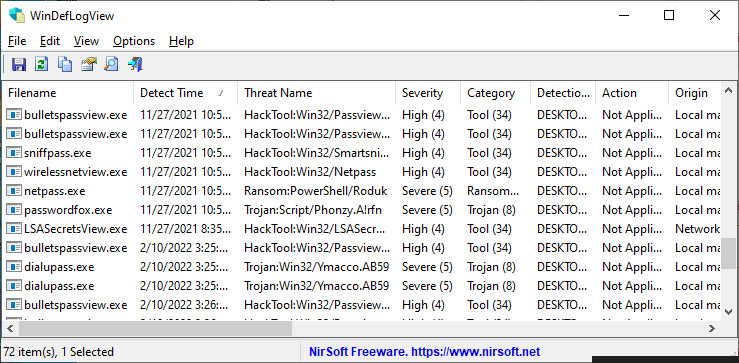Open the File menu

point(17,41)
